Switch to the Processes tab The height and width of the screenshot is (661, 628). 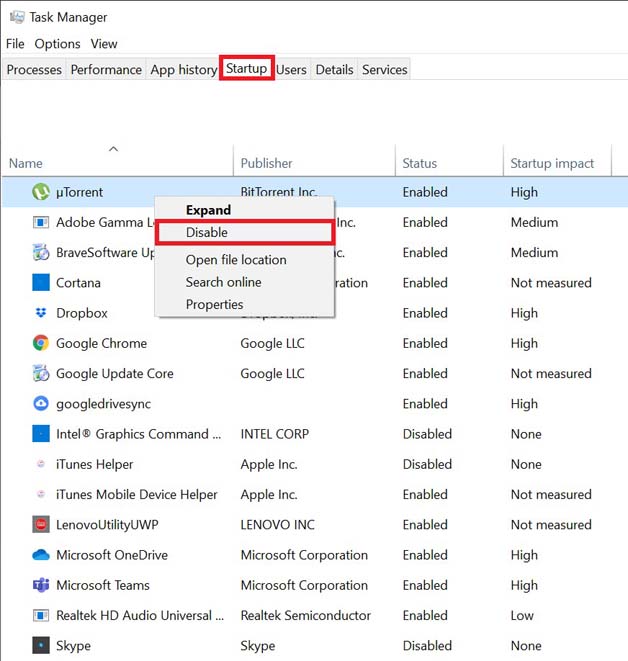click(34, 70)
